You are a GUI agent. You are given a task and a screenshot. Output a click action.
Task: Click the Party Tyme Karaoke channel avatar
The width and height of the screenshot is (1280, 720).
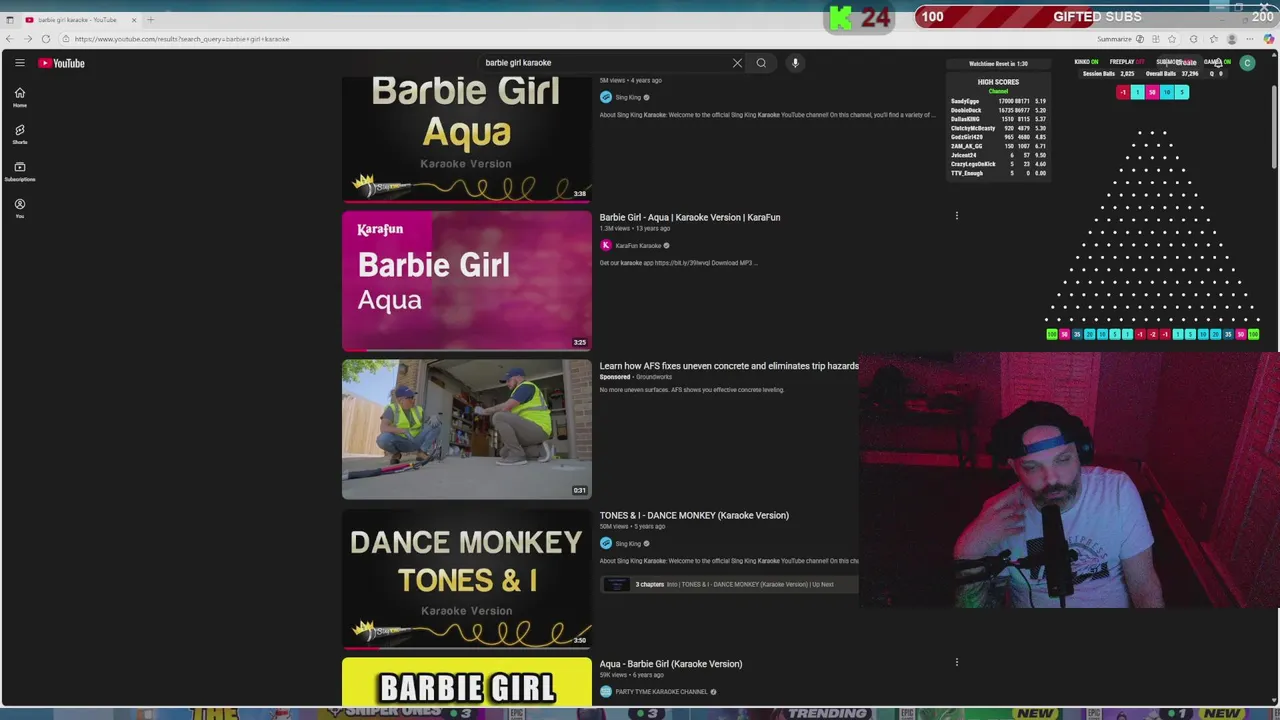tap(605, 691)
